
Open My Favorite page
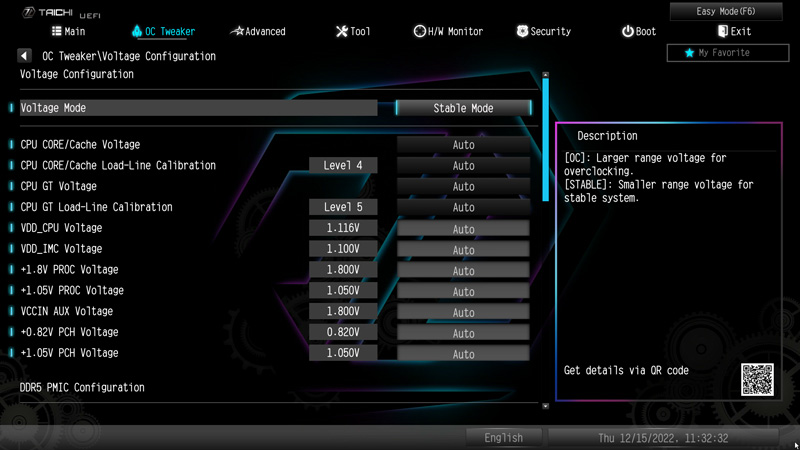728,53
